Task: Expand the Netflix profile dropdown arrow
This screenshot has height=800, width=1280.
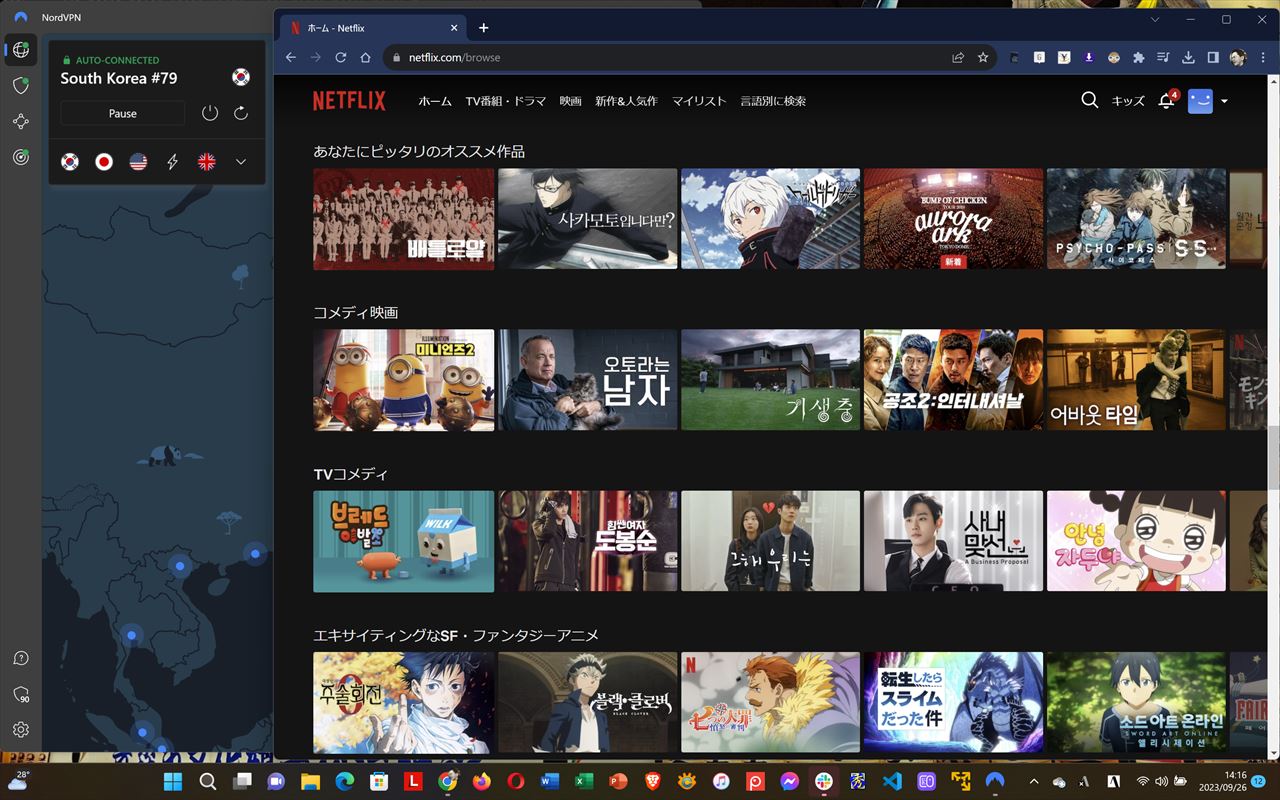Action: [1224, 101]
